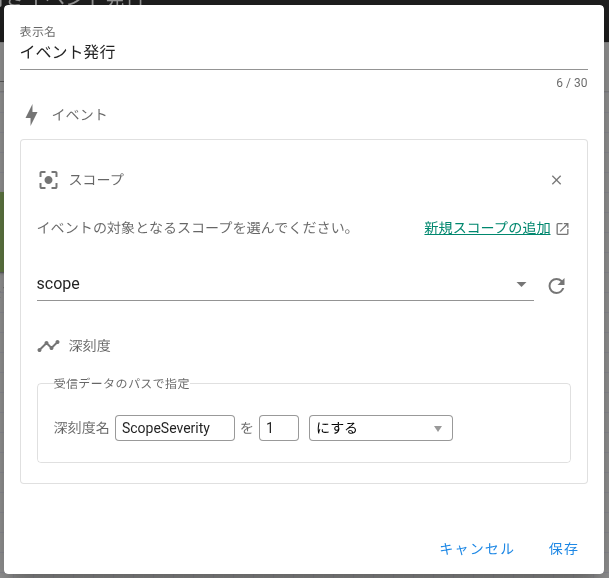Remove the scope section with the X icon
Viewport: 609px width, 578px height.
(x=557, y=180)
